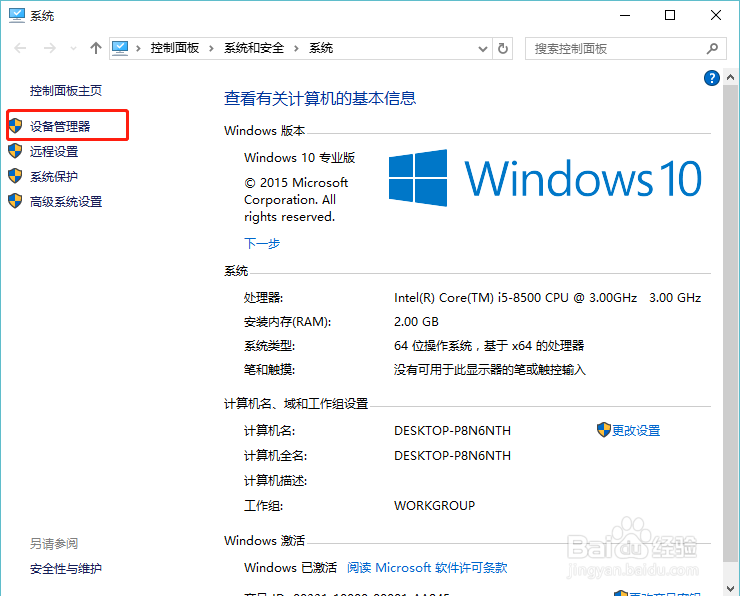Click the computer icon in address bar
The width and height of the screenshot is (740, 596).
coord(120,48)
